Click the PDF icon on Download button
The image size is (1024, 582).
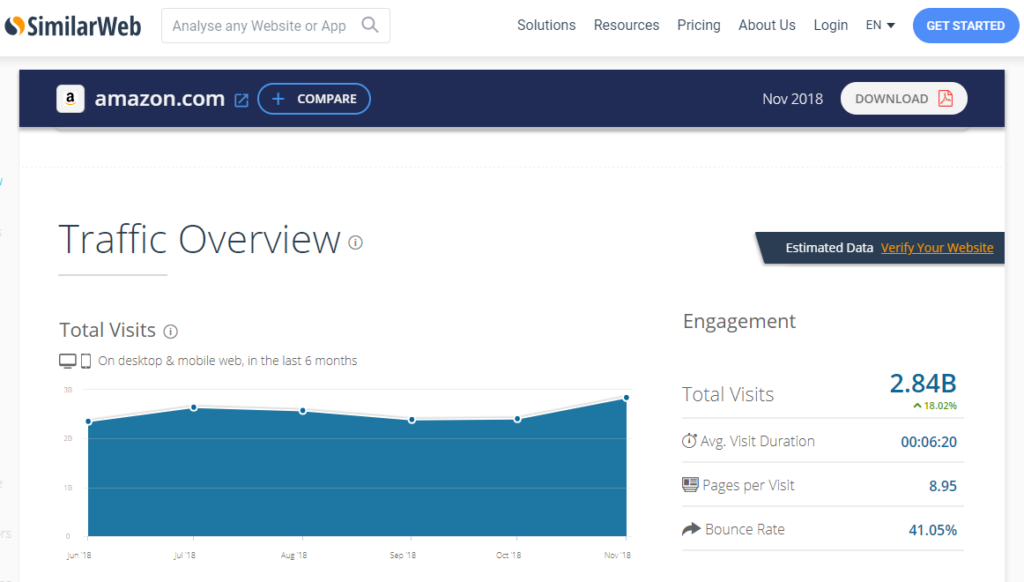(946, 99)
